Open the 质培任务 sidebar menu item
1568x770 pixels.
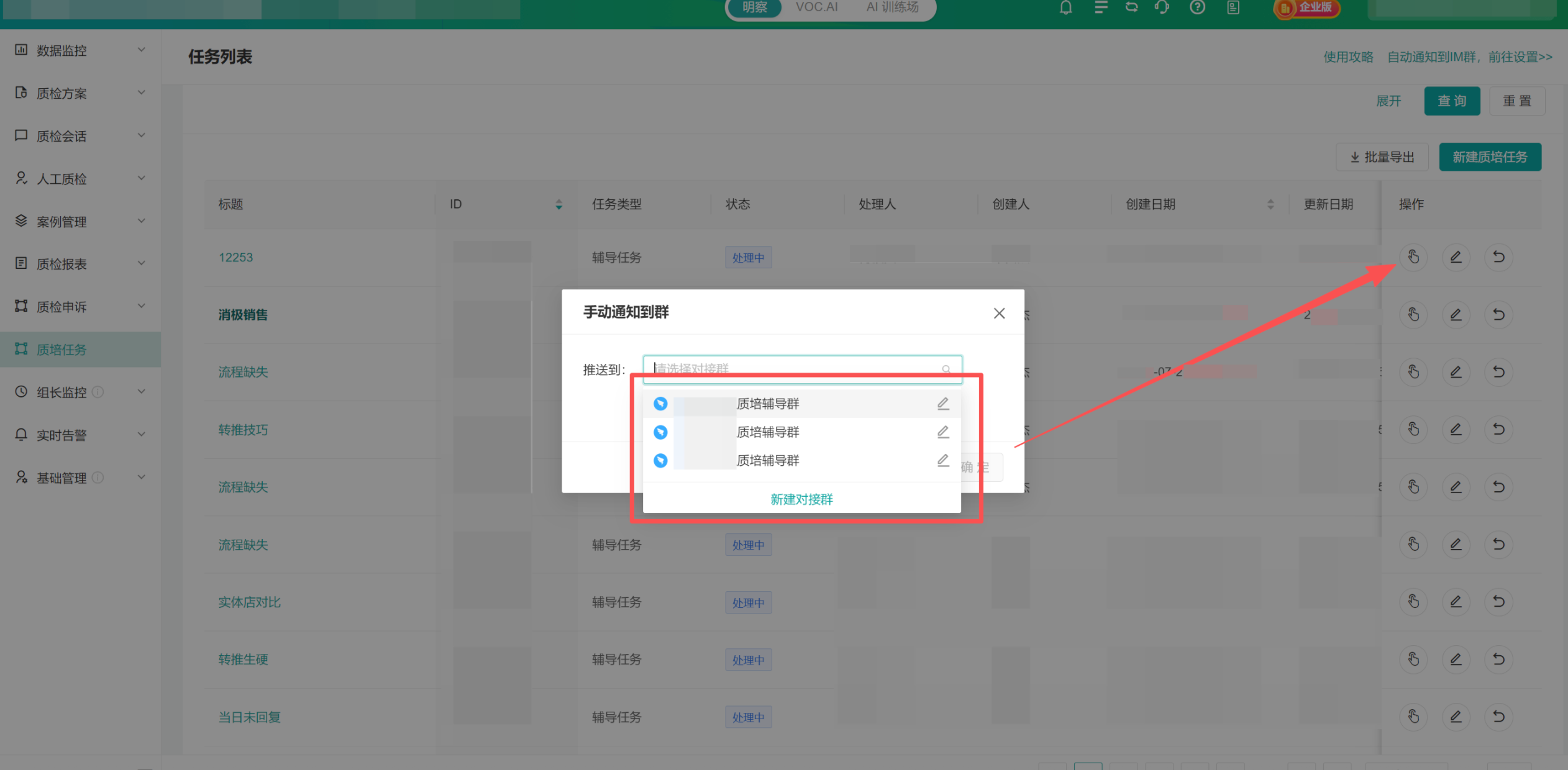pyautogui.click(x=62, y=349)
